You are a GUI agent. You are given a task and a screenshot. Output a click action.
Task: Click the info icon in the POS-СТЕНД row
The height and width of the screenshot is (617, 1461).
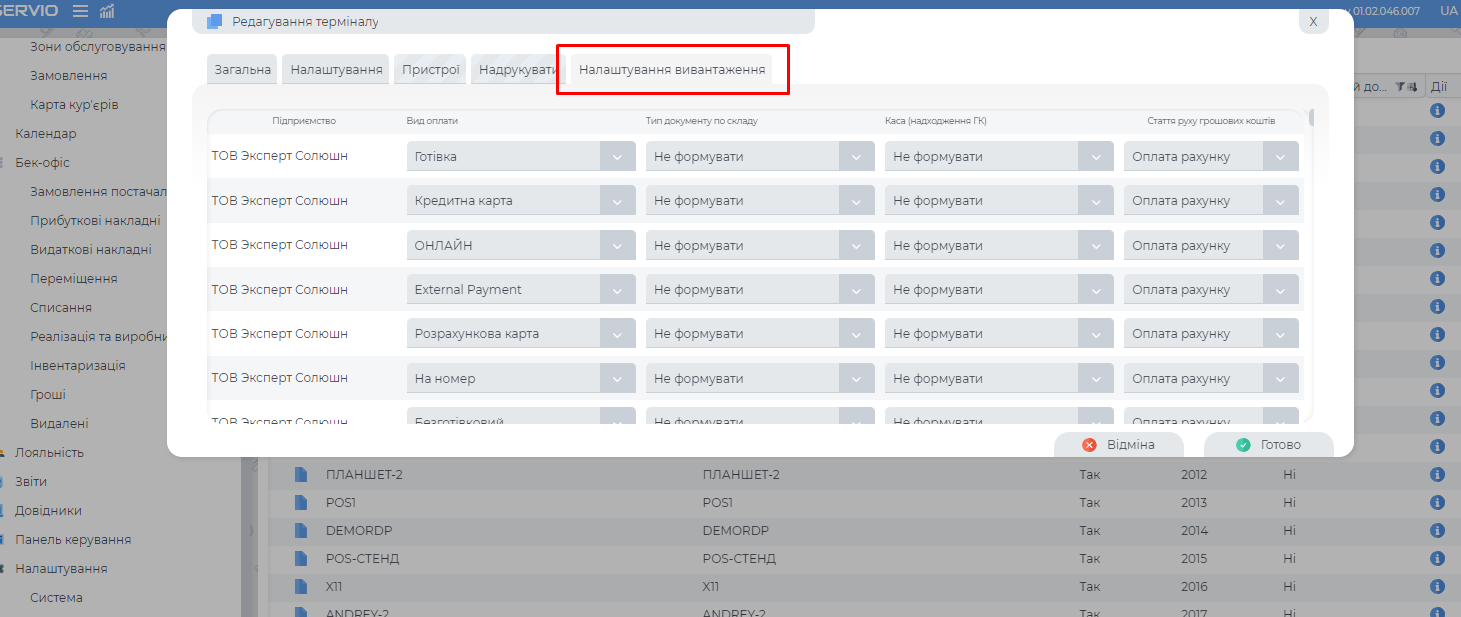pos(1438,558)
